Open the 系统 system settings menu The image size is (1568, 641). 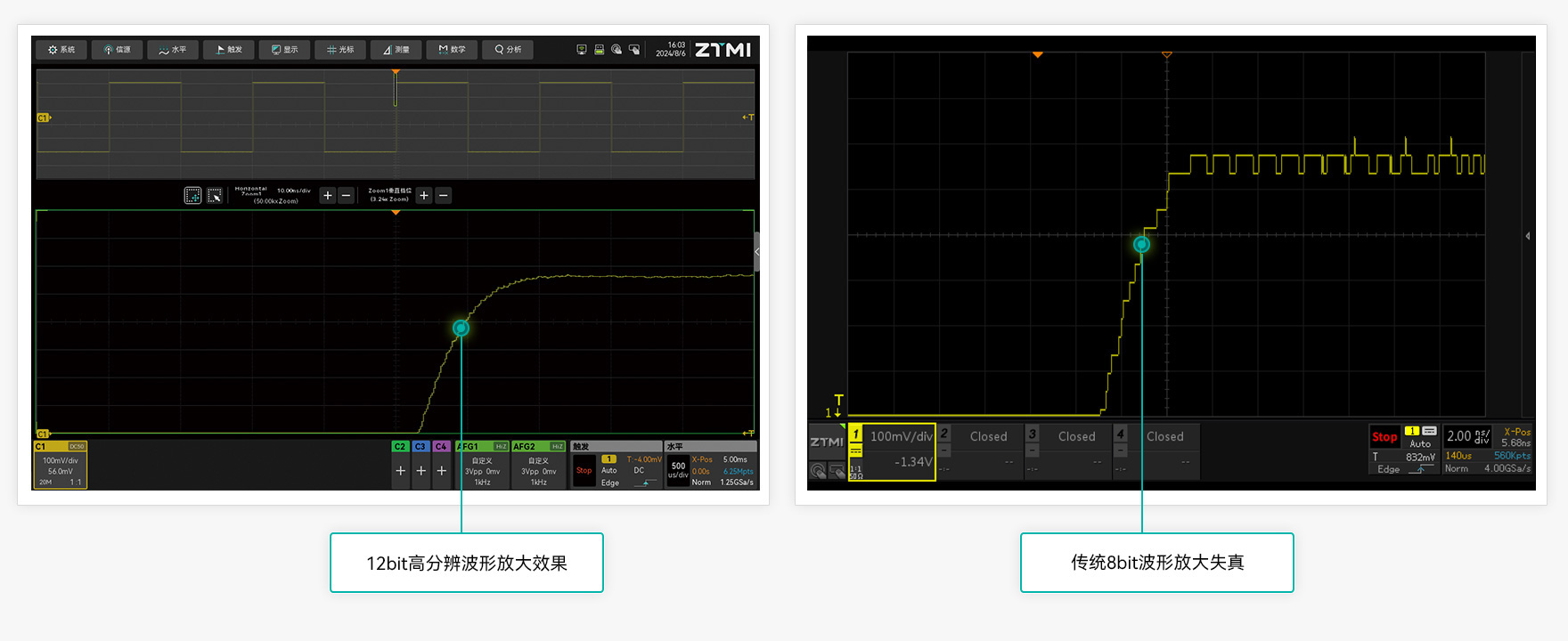[61, 50]
